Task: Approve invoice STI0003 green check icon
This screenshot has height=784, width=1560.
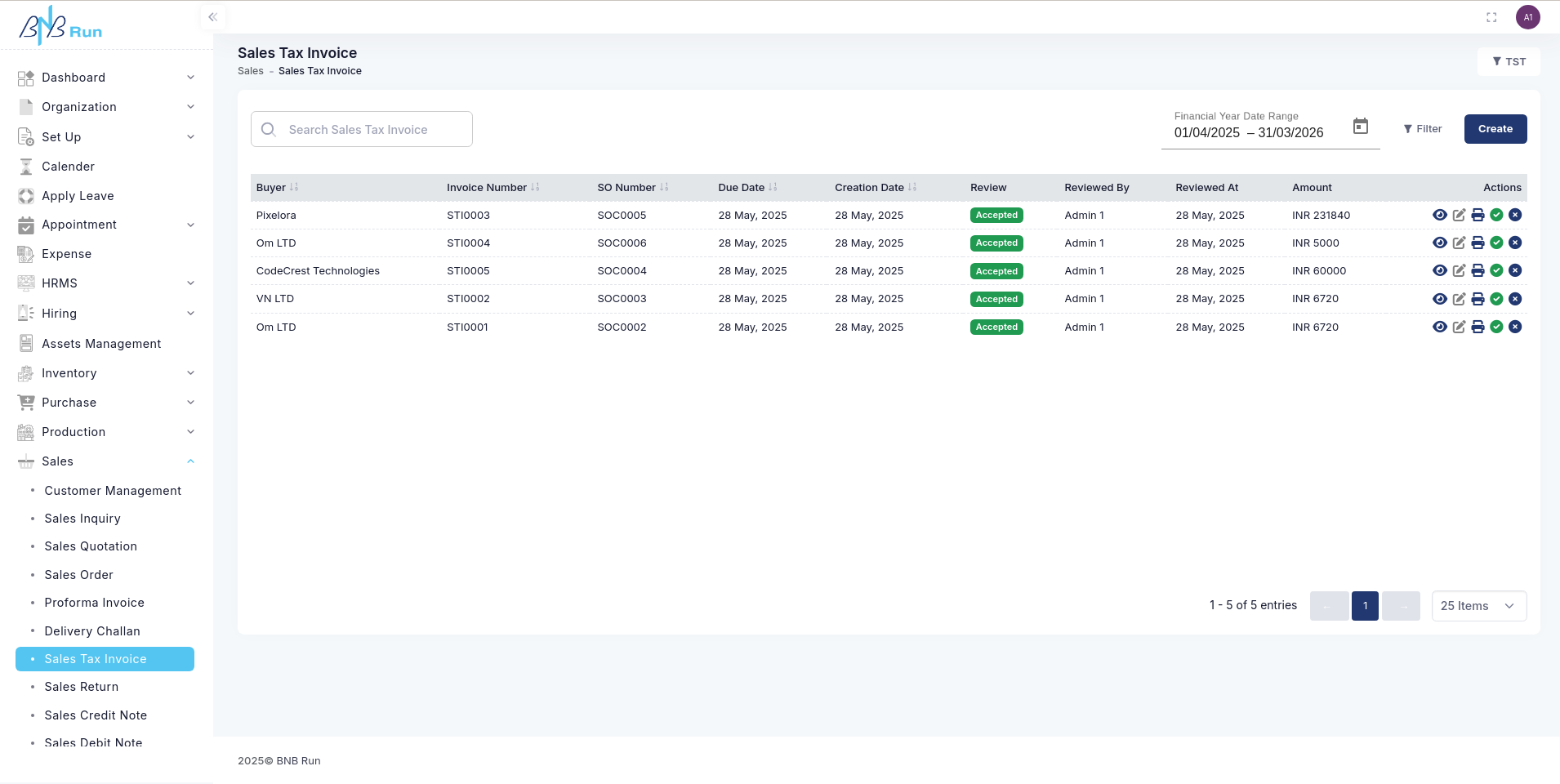Action: [x=1496, y=215]
